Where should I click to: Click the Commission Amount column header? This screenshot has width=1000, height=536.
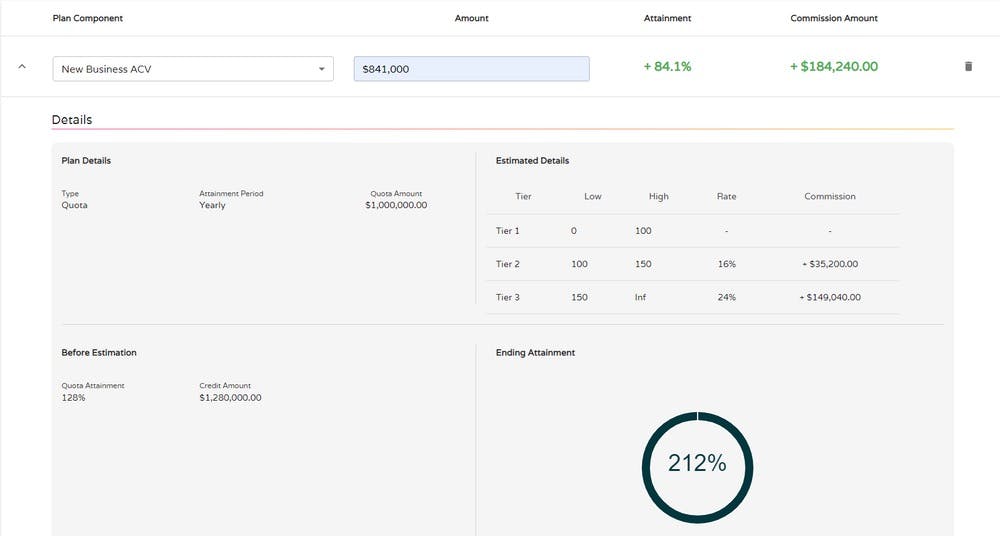point(834,18)
